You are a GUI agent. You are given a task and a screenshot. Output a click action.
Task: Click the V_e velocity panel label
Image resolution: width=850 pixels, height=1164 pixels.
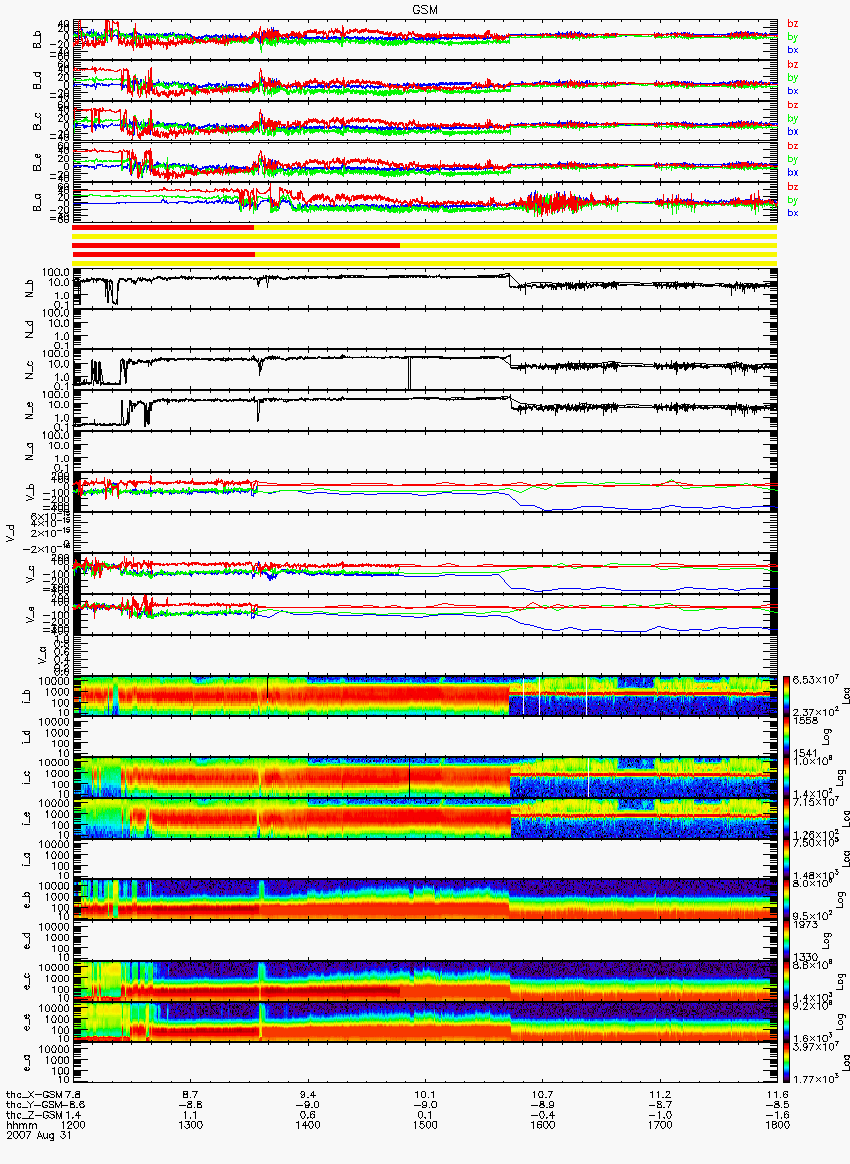30,613
